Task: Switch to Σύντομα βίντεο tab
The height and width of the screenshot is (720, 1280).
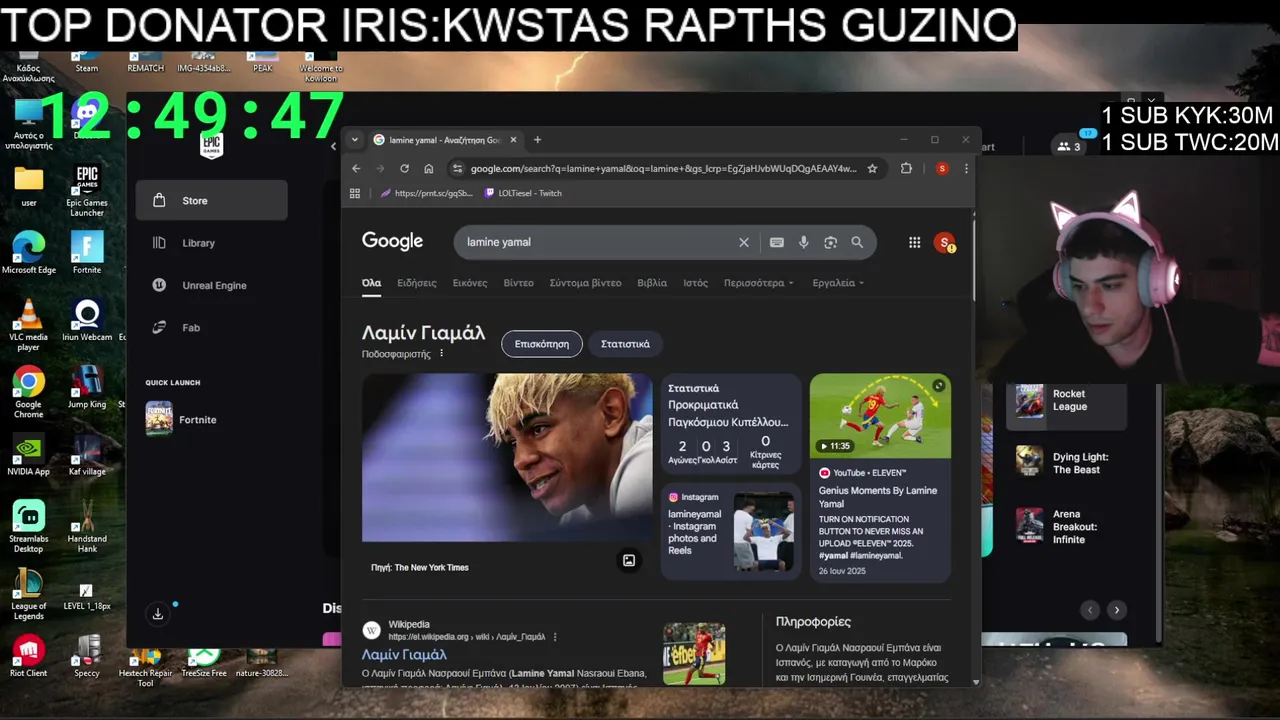Action: pyautogui.click(x=585, y=283)
